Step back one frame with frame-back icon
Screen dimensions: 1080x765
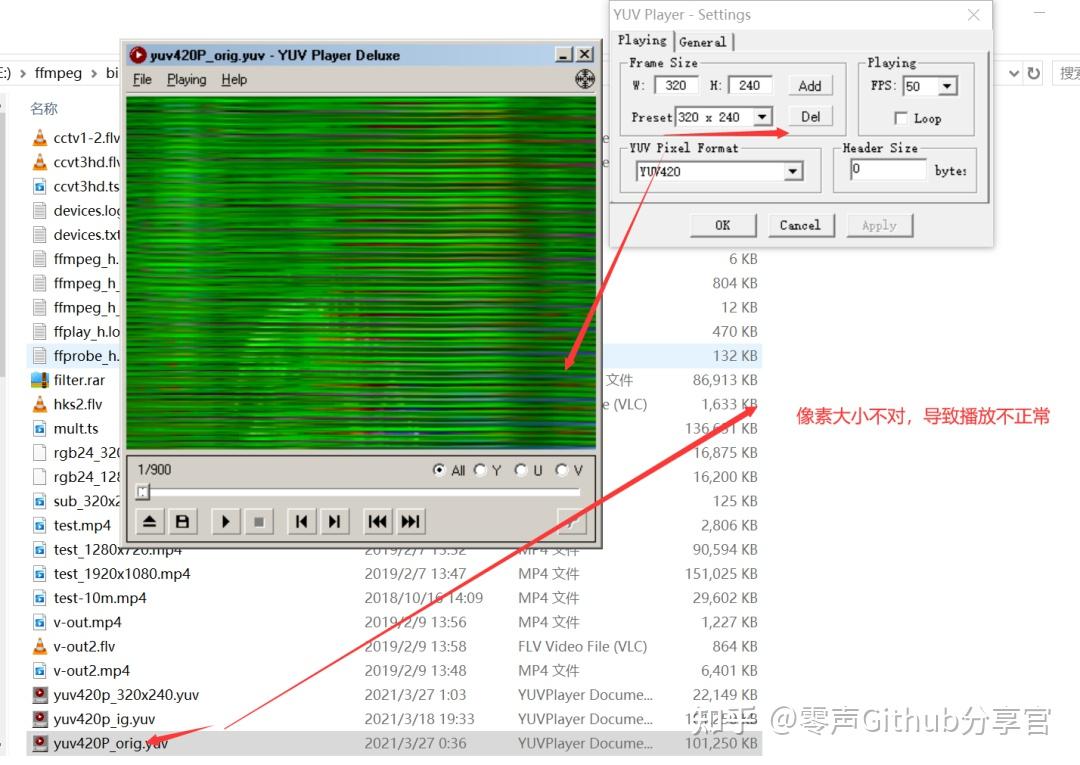301,521
